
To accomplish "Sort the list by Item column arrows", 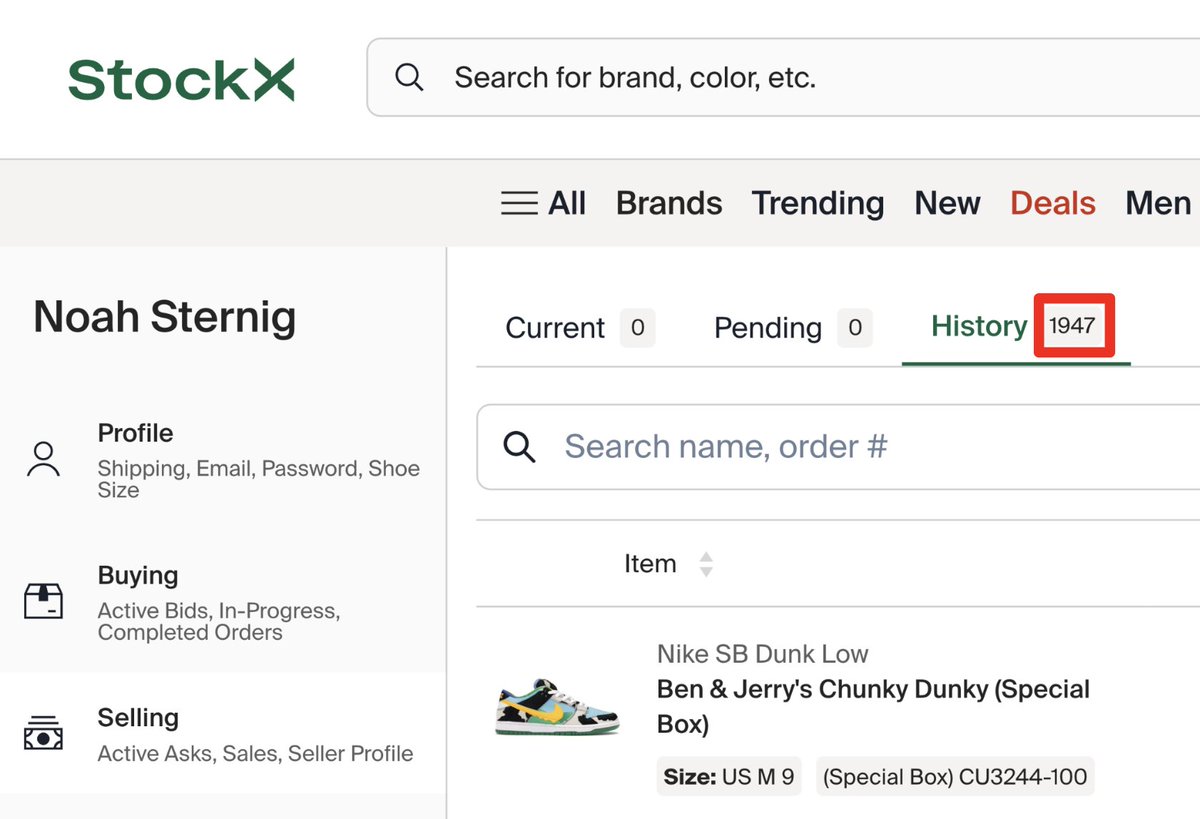I will coord(706,564).
